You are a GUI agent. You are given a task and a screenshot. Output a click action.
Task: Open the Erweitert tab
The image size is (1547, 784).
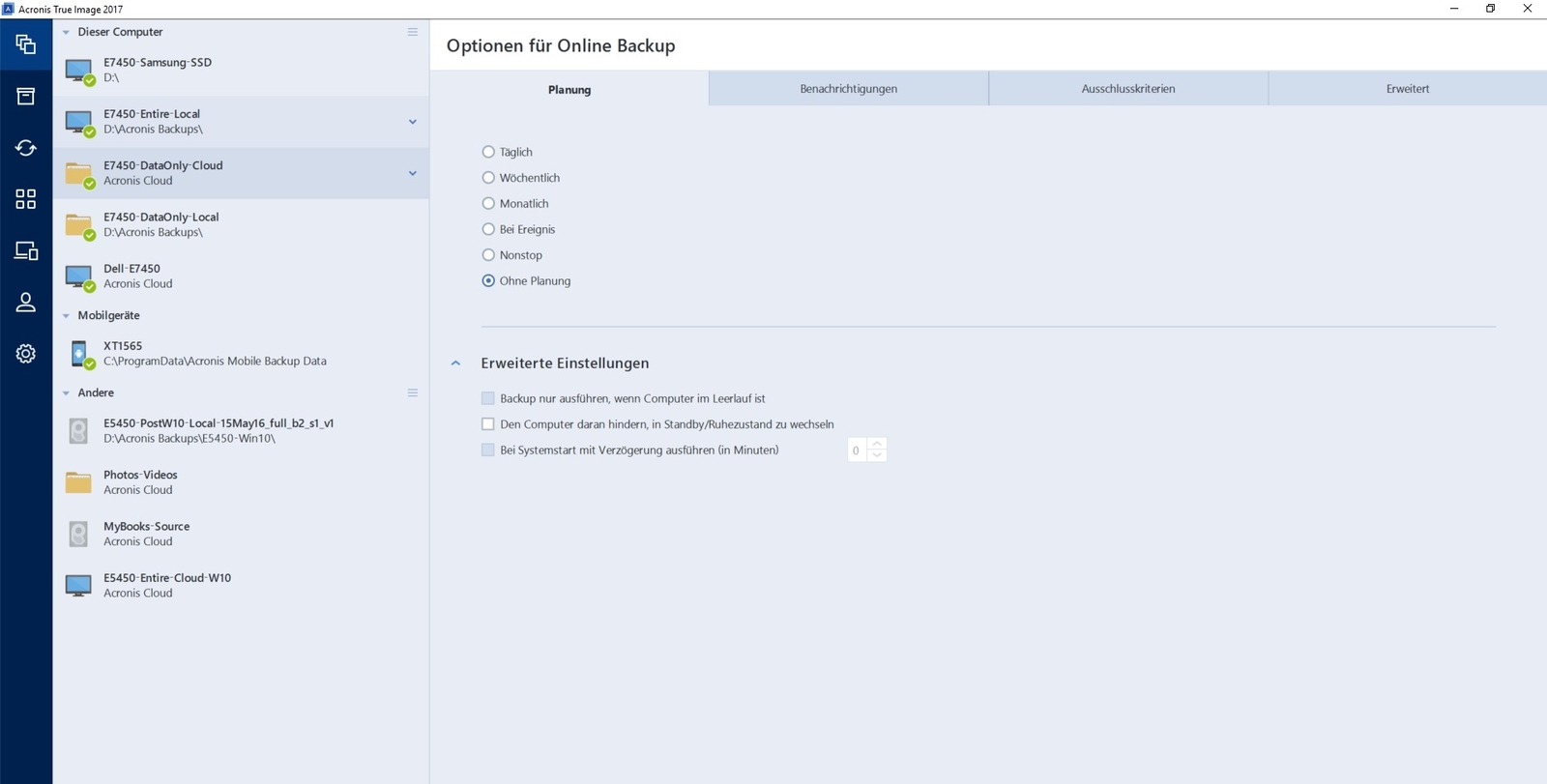pos(1408,89)
